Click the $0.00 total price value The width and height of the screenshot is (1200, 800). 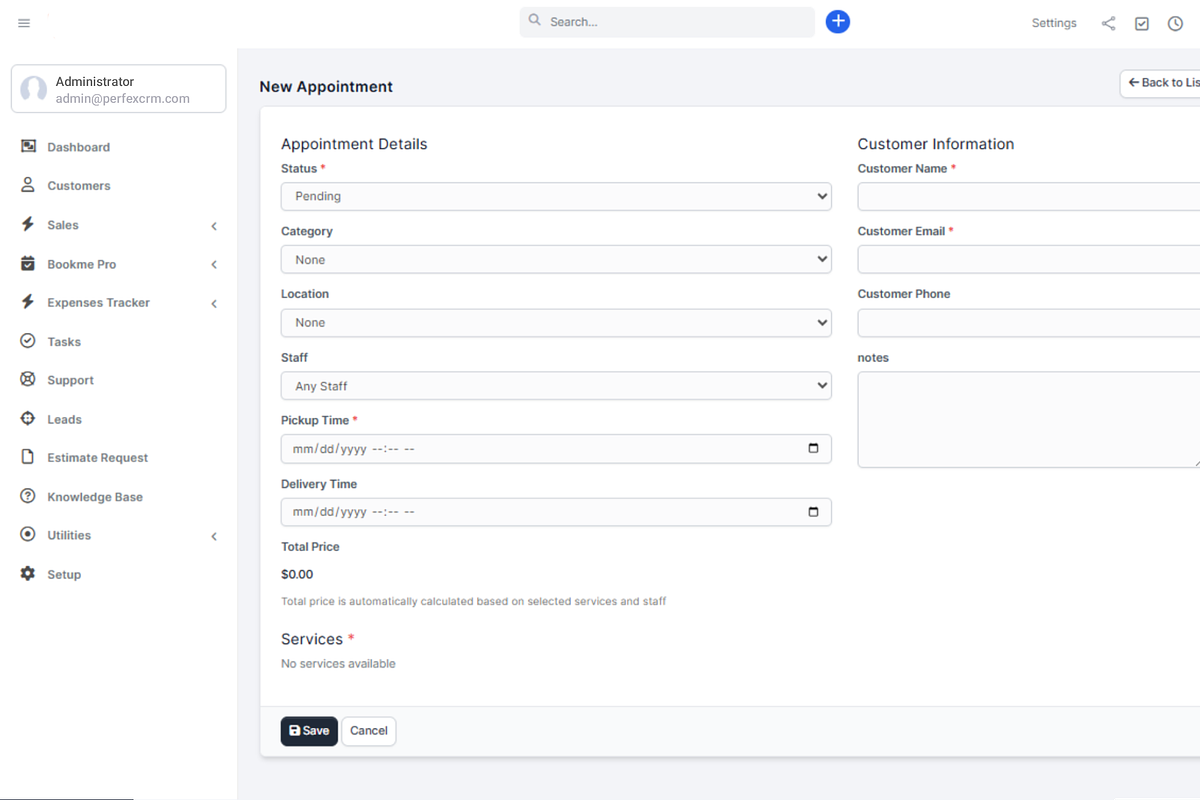297,574
